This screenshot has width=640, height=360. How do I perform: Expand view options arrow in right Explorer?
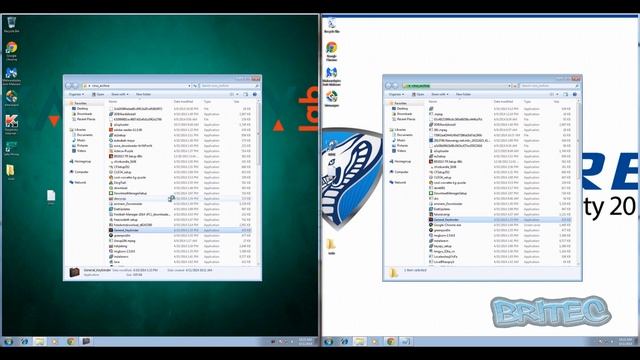557,94
